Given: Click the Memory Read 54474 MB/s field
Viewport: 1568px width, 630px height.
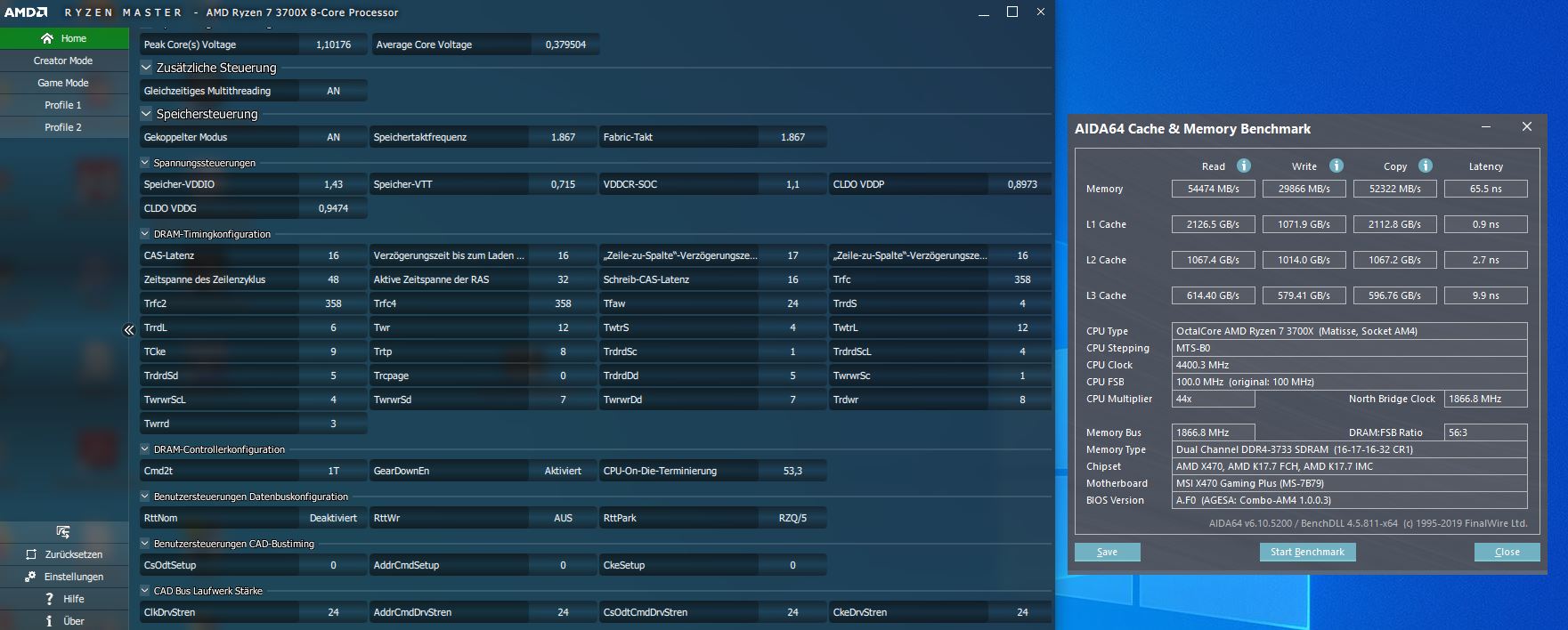Looking at the screenshot, I should point(1213,189).
